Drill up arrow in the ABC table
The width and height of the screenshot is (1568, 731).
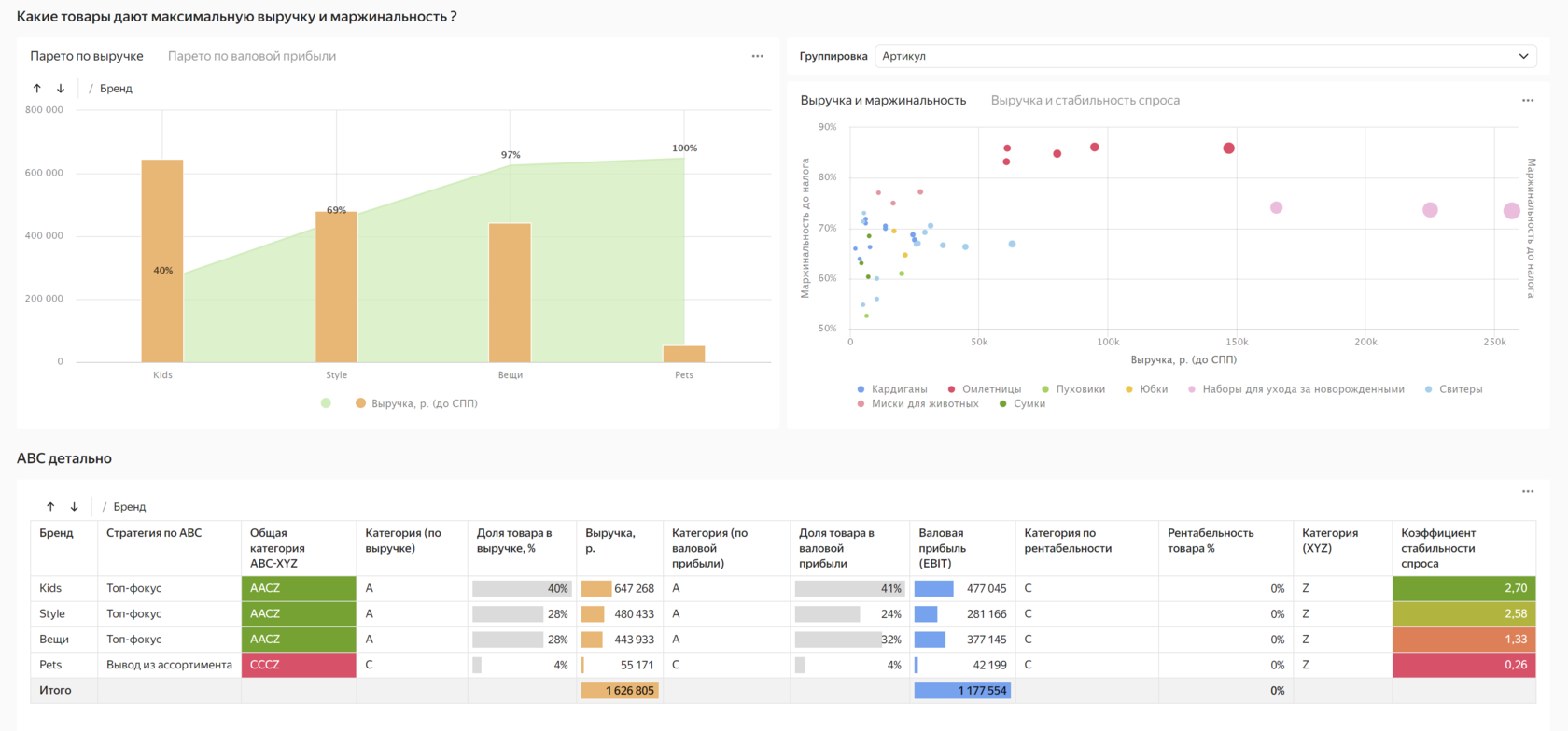pyautogui.click(x=50, y=507)
